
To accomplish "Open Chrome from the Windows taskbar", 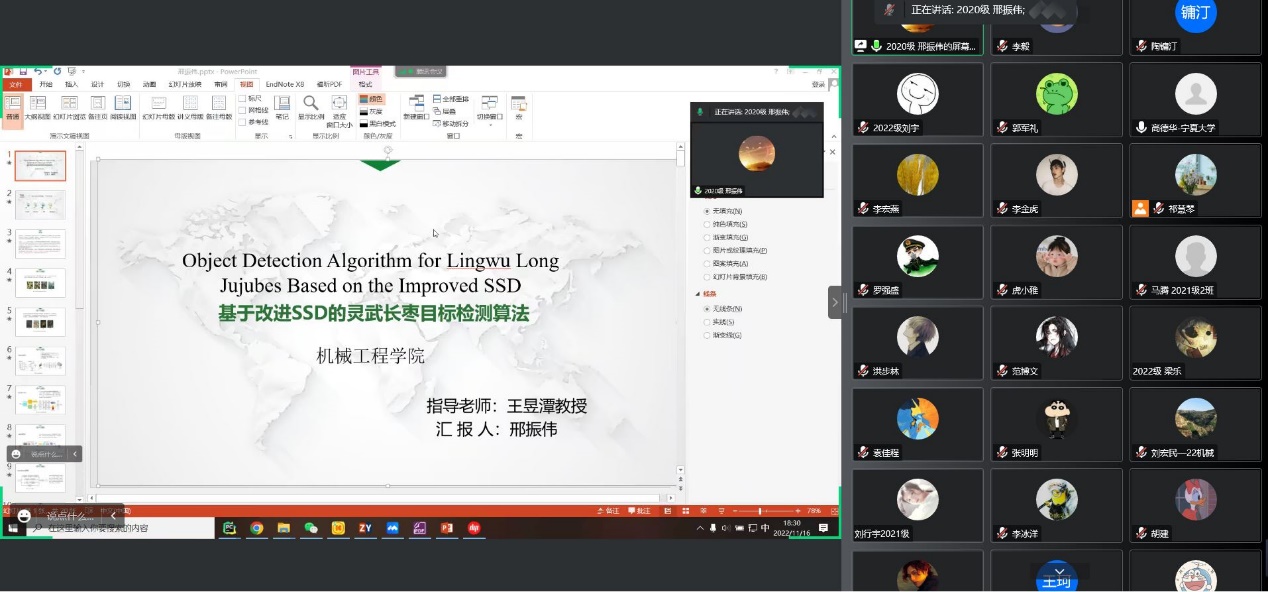I will pos(257,528).
